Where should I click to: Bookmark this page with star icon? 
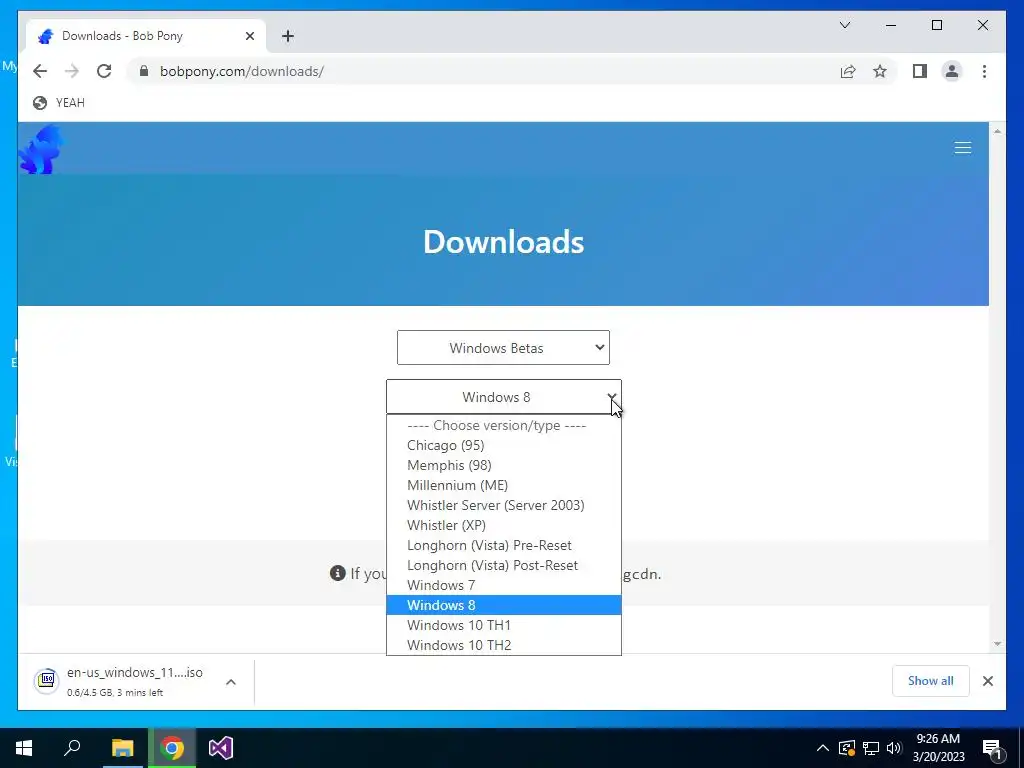coord(880,71)
